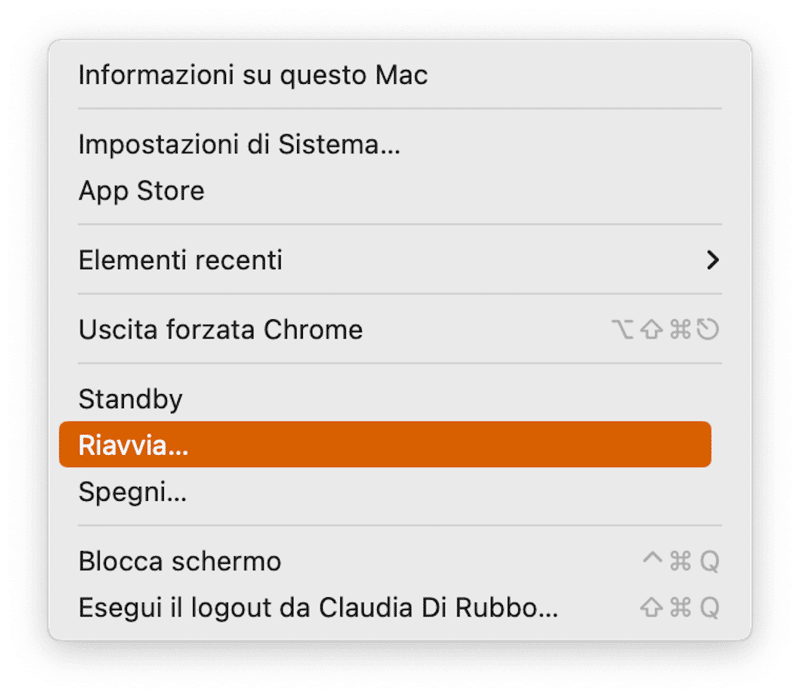Click the Option key symbol beside Uscita forzata
This screenshot has height=697, width=800.
click(x=623, y=329)
